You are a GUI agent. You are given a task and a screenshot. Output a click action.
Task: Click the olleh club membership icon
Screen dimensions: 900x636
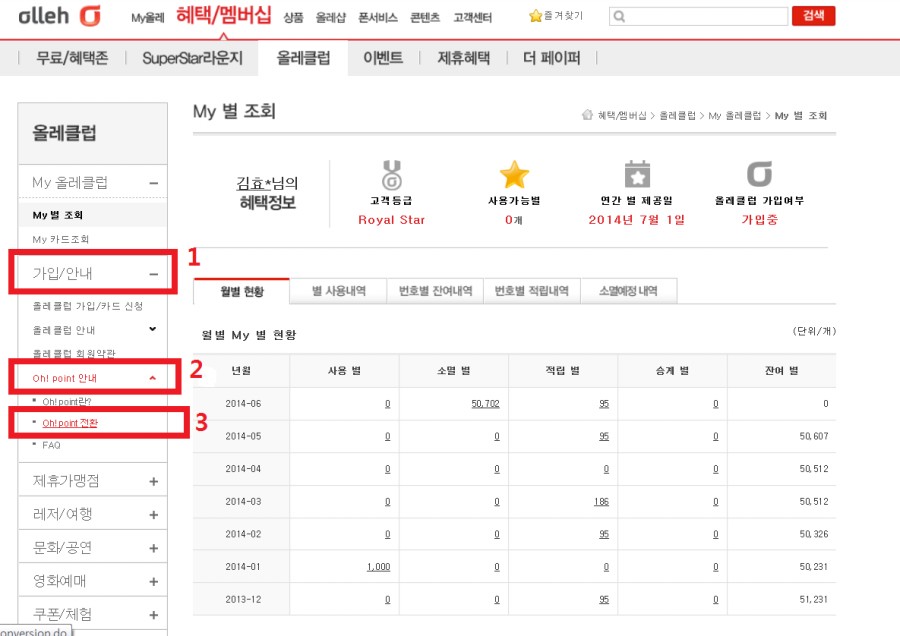pos(760,175)
